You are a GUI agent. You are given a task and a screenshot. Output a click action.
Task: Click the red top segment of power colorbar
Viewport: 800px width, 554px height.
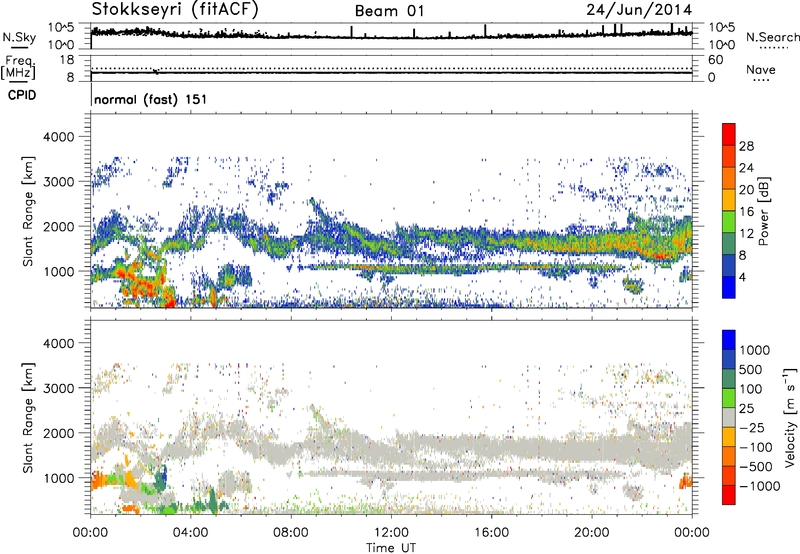[729, 134]
